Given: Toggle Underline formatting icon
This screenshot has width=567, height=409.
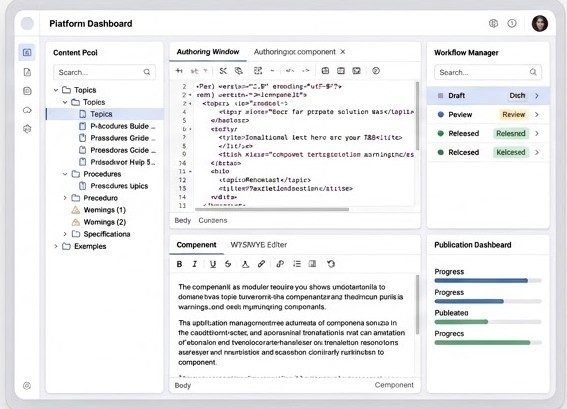Looking at the screenshot, I should pos(213,264).
